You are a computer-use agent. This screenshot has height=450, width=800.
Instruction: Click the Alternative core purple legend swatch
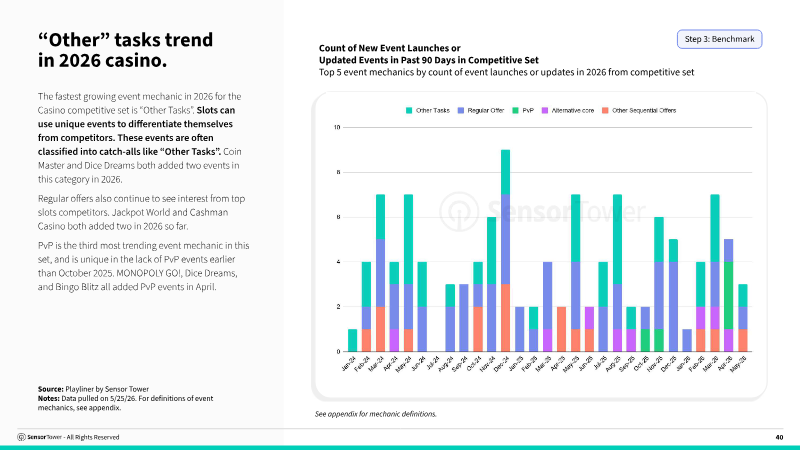544,110
